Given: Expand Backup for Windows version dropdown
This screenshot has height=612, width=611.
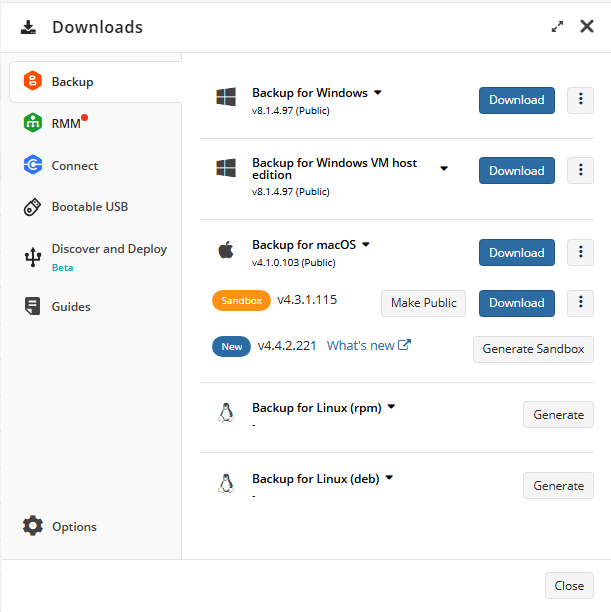Looking at the screenshot, I should pos(378,93).
